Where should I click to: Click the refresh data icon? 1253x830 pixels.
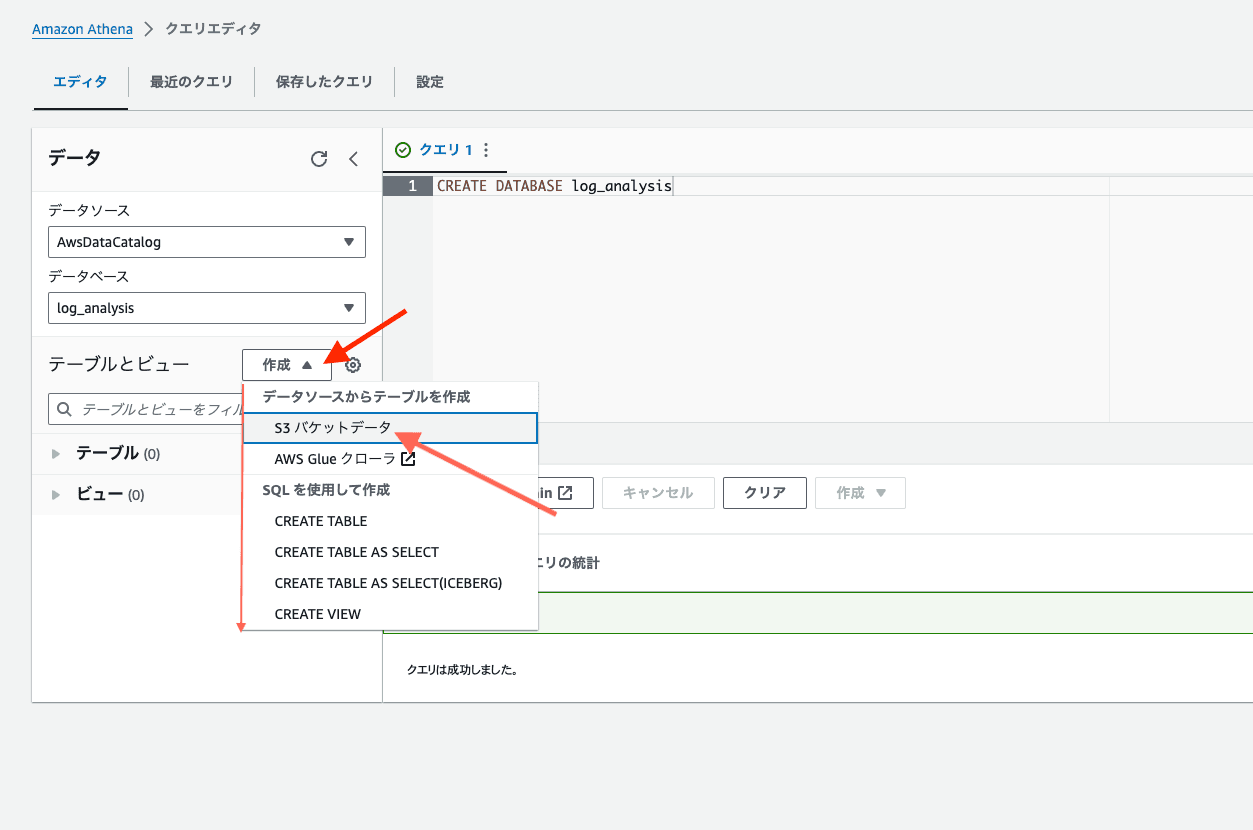(319, 159)
